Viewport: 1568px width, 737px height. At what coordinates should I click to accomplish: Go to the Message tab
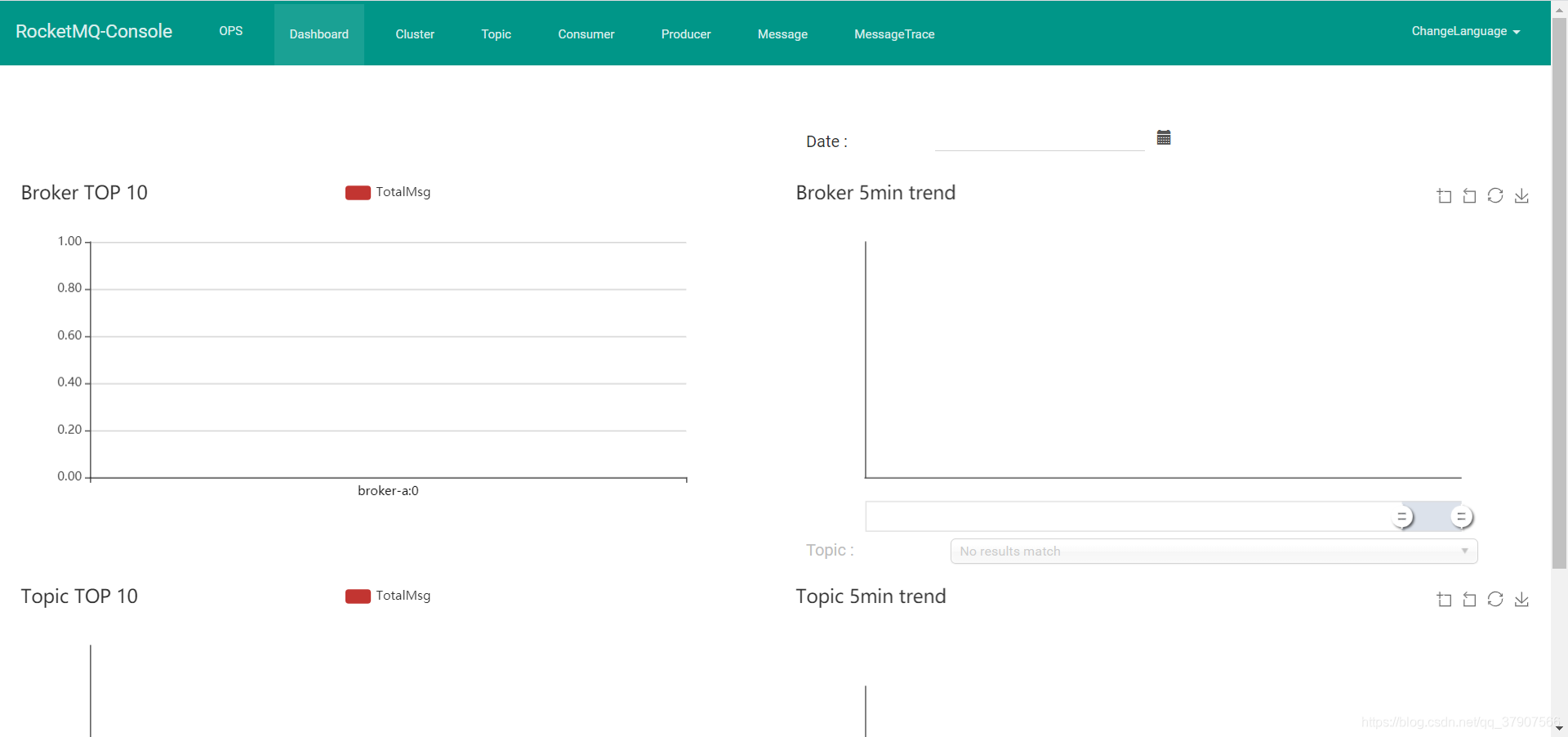click(x=782, y=34)
